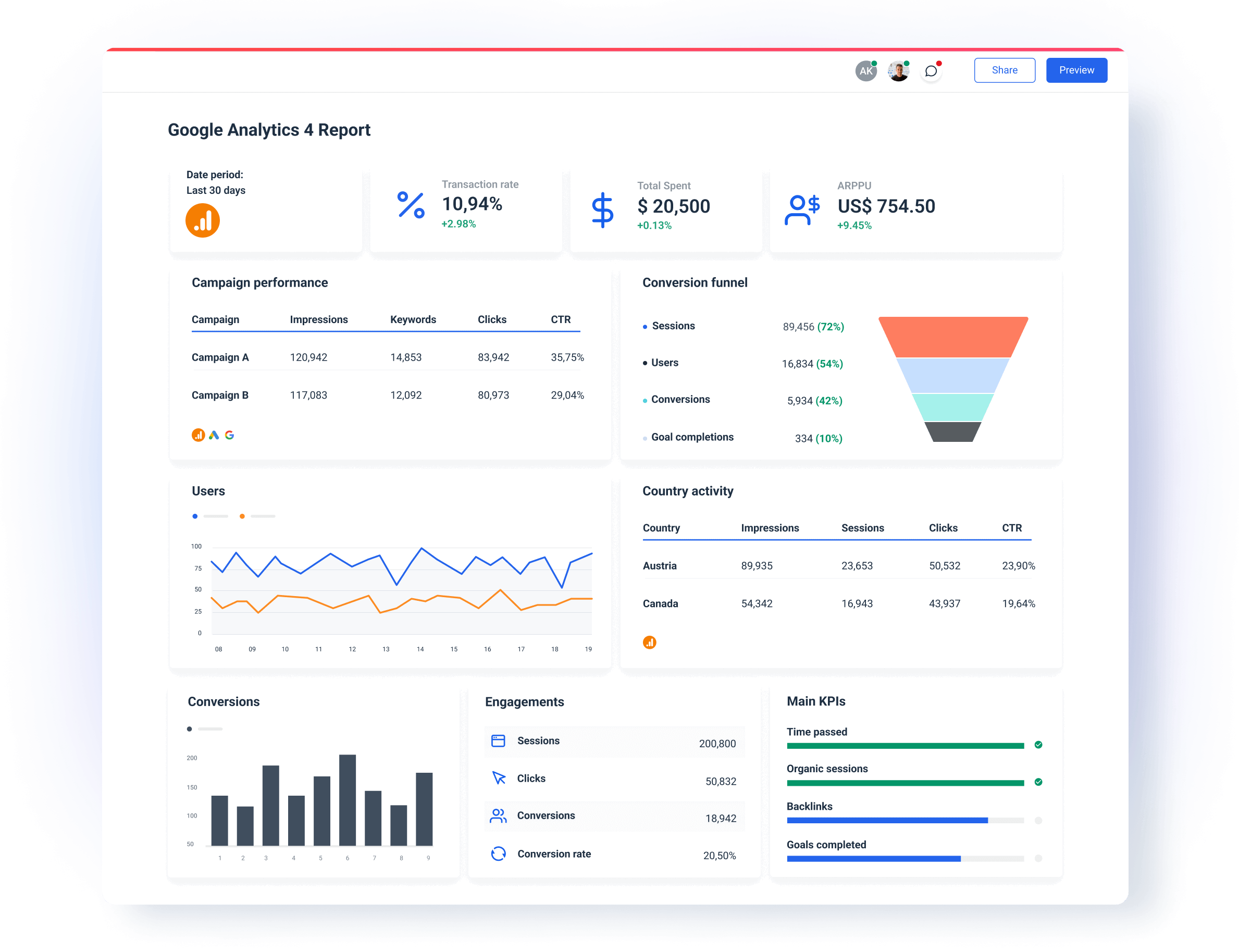1239x952 pixels.
Task: Click the browser icon next to Sessions in Engagements
Action: point(498,740)
